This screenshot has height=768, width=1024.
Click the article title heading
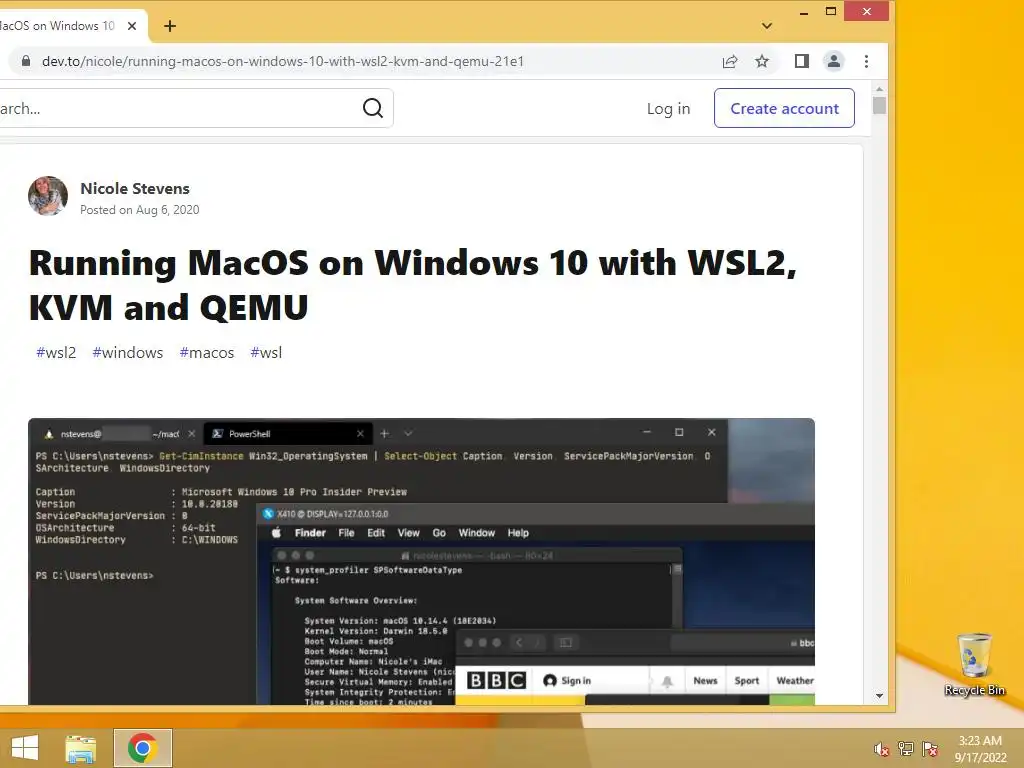click(x=413, y=285)
